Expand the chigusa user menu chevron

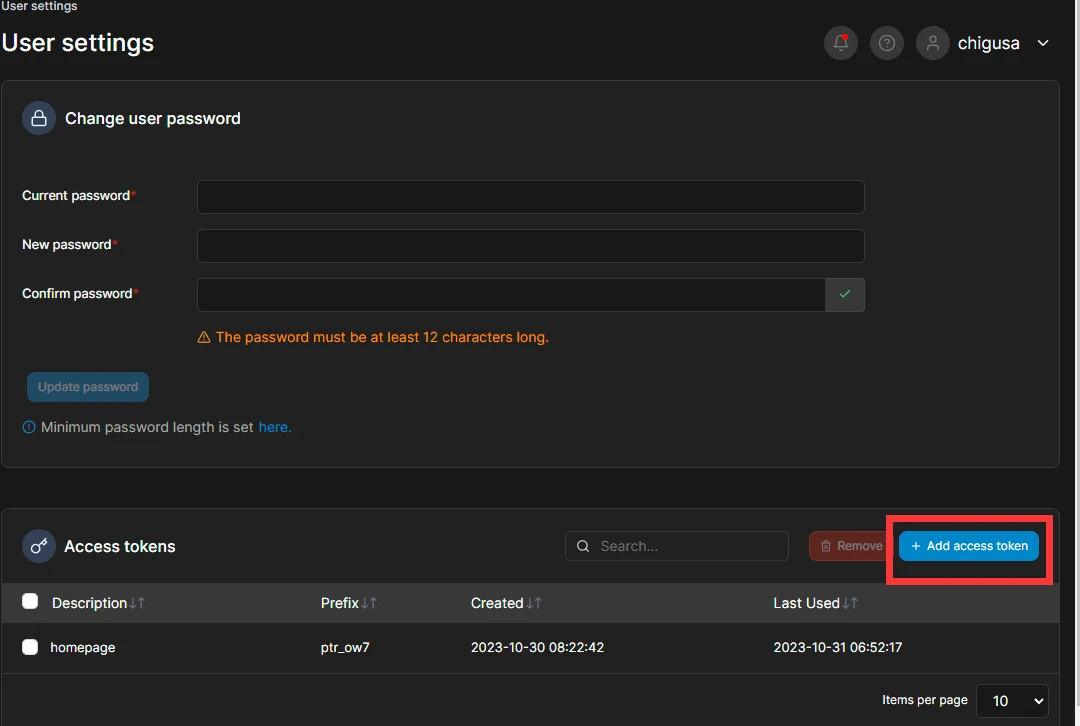(x=1043, y=43)
